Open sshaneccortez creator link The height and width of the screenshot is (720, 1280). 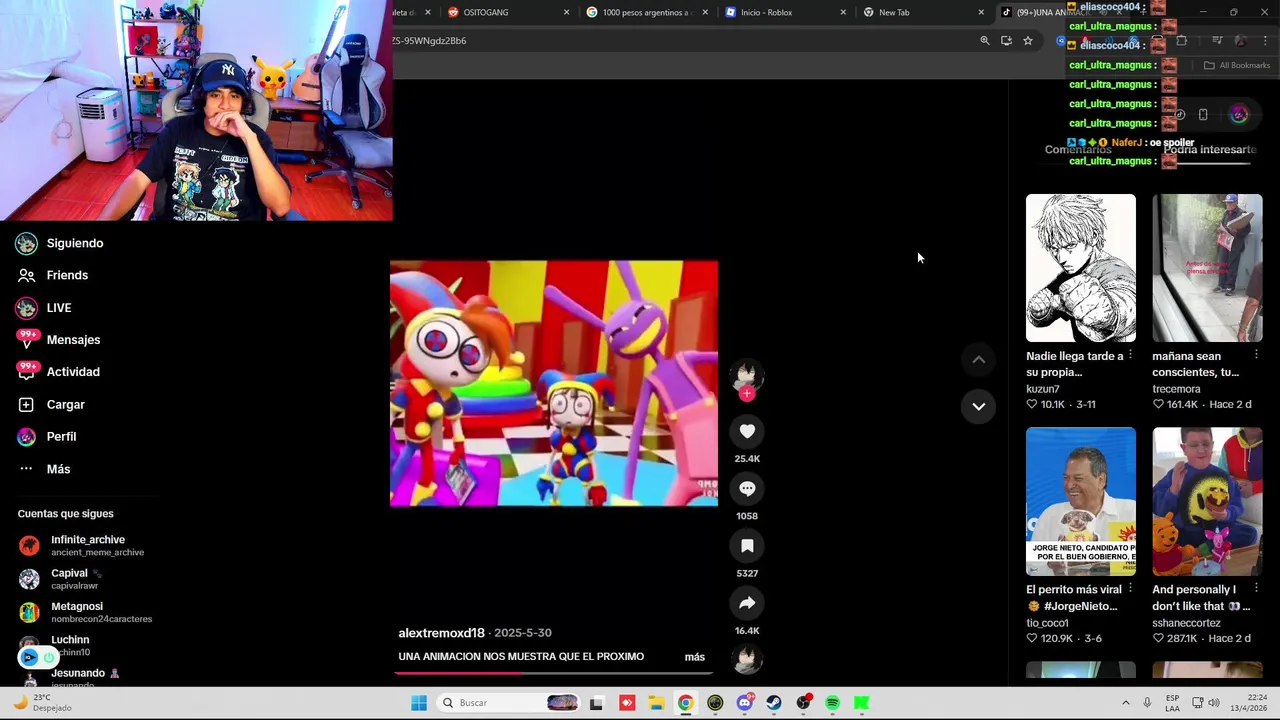[x=1186, y=623]
